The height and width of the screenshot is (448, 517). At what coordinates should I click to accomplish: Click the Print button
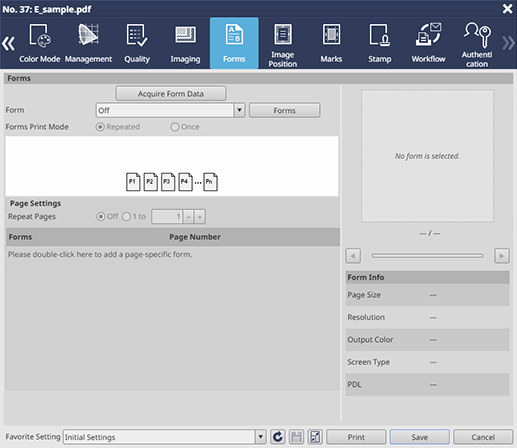coord(356,437)
